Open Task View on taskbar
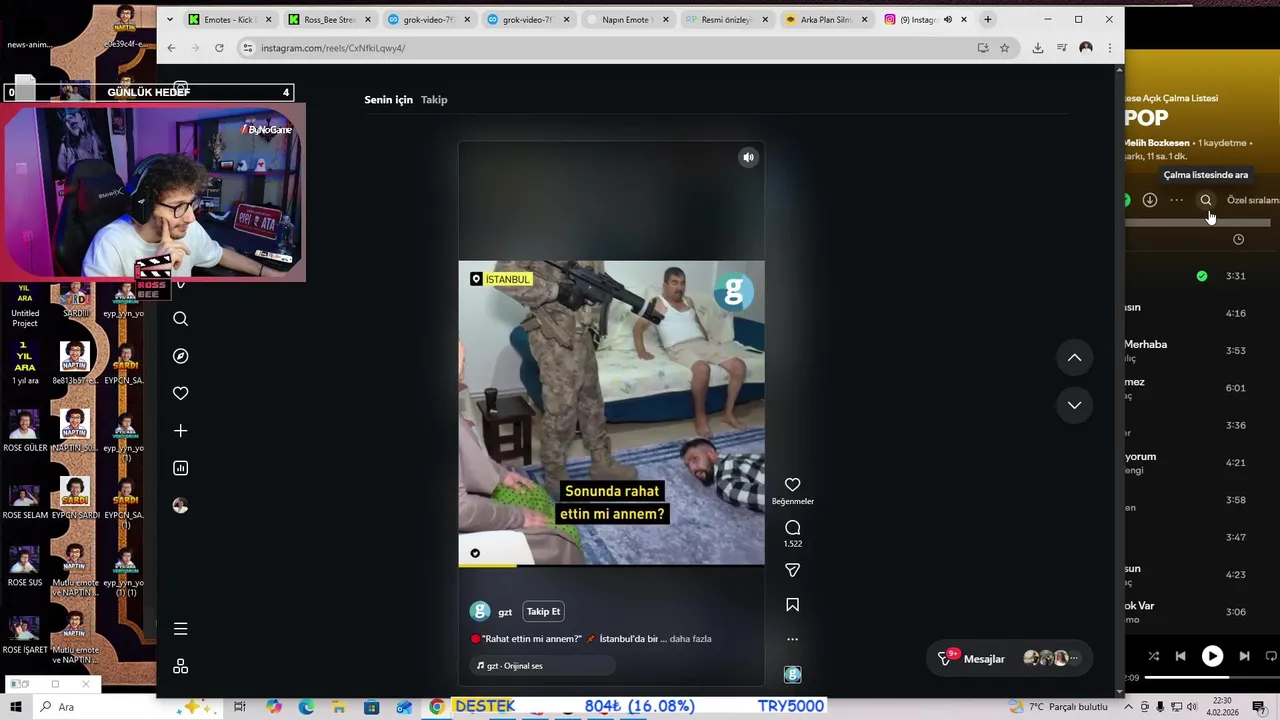1280x720 pixels. click(x=240, y=707)
